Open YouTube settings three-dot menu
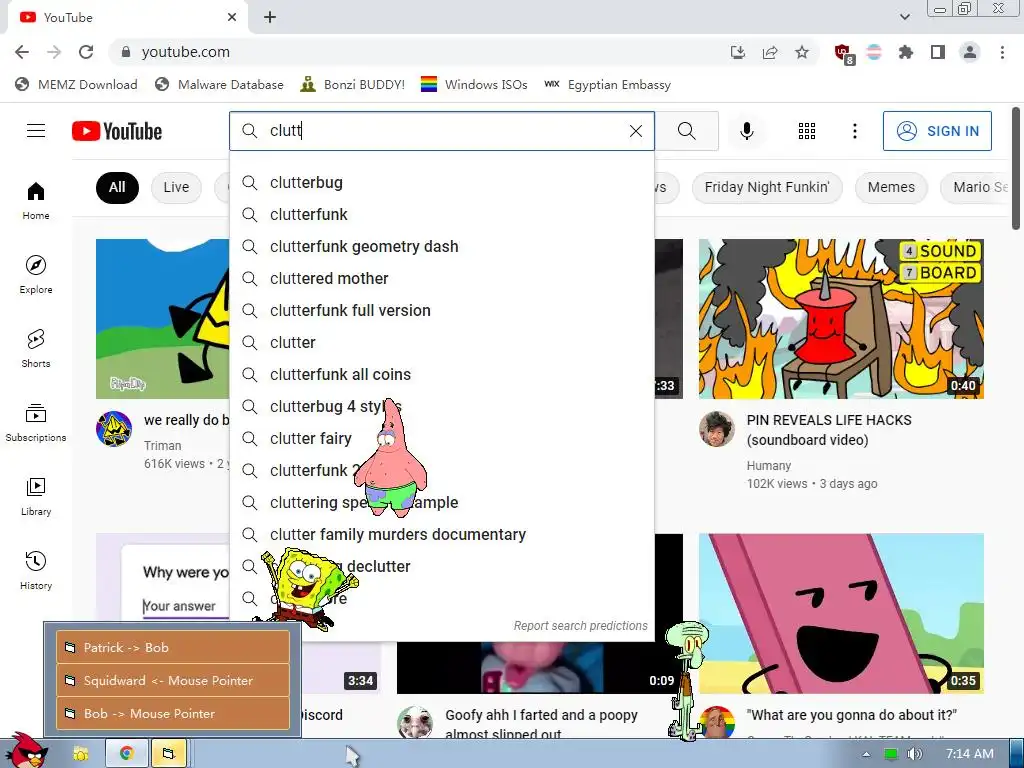 pyautogui.click(x=854, y=131)
